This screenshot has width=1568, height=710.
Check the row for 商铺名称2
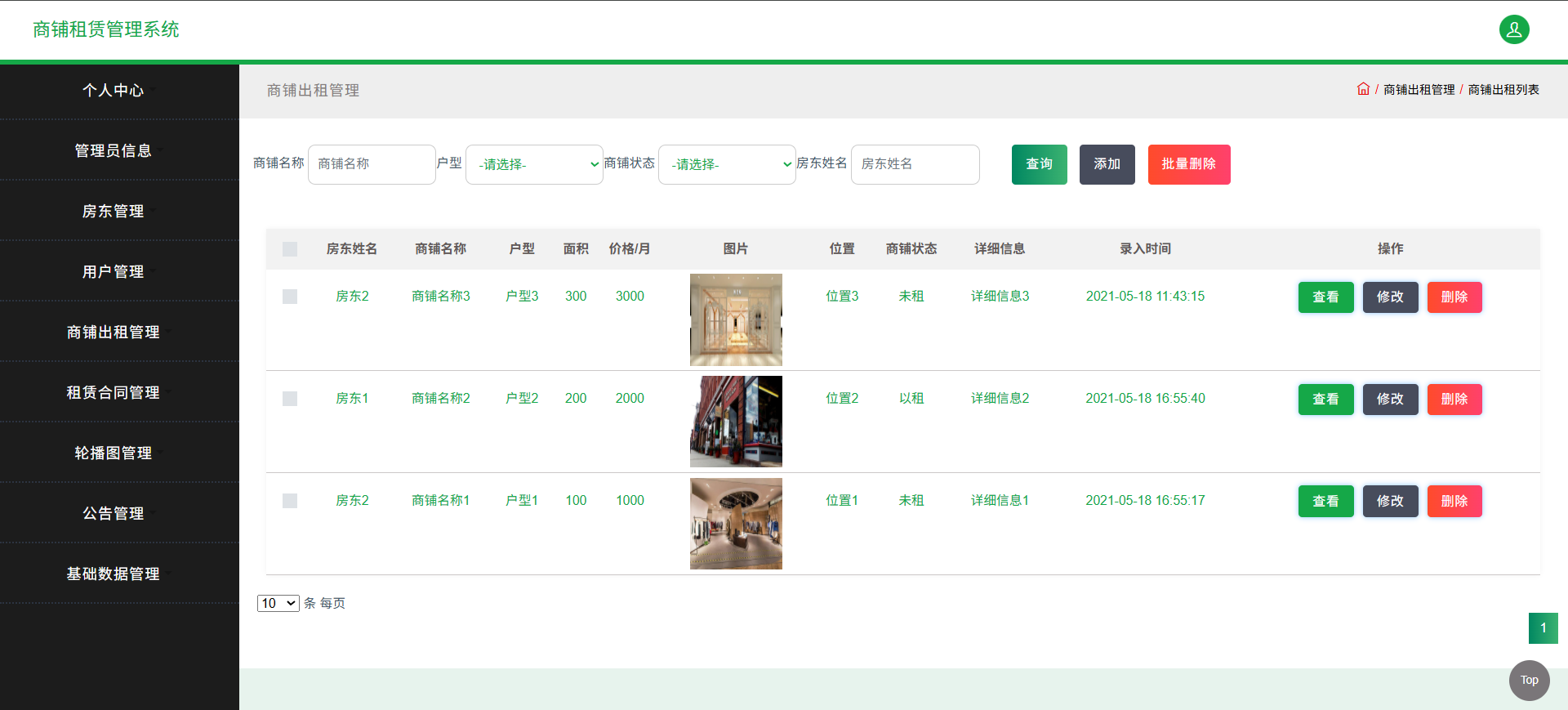pos(290,399)
